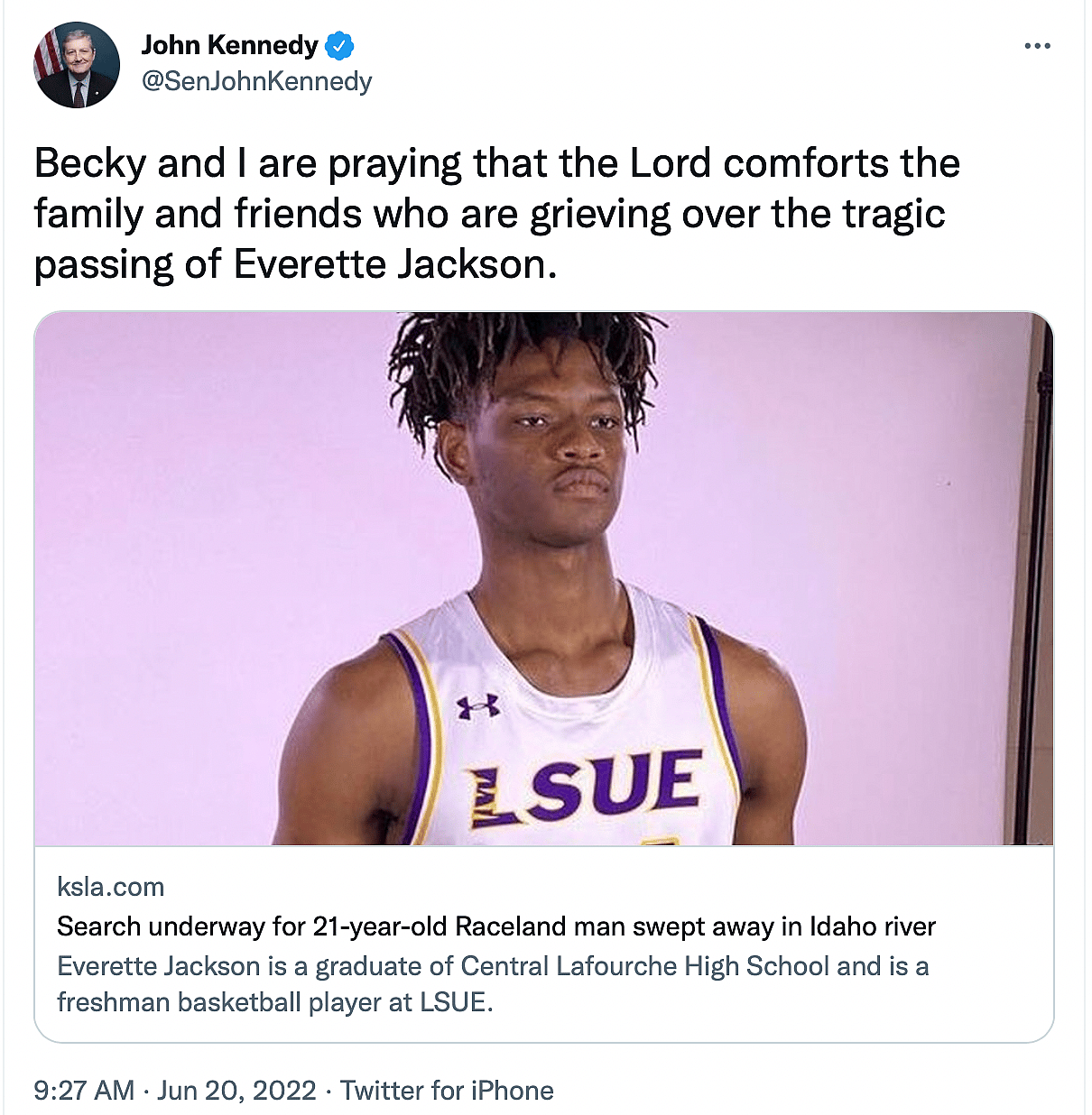Open the "Search underway" article headline
The image size is (1092, 1115).
pos(495,926)
